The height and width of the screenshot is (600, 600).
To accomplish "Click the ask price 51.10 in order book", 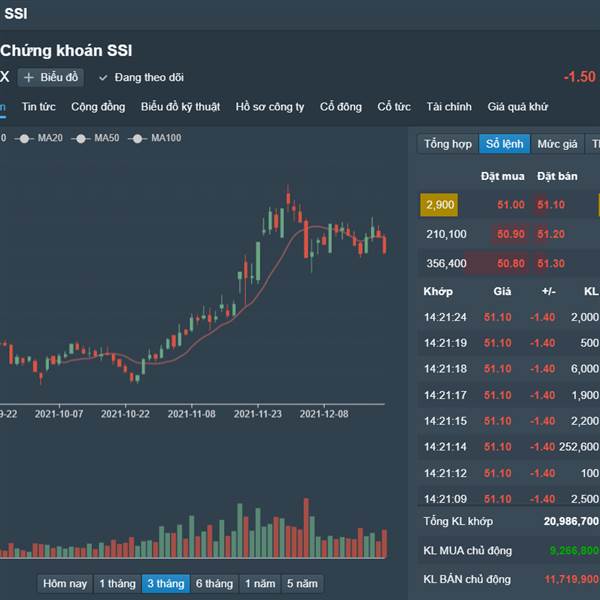I will [551, 205].
